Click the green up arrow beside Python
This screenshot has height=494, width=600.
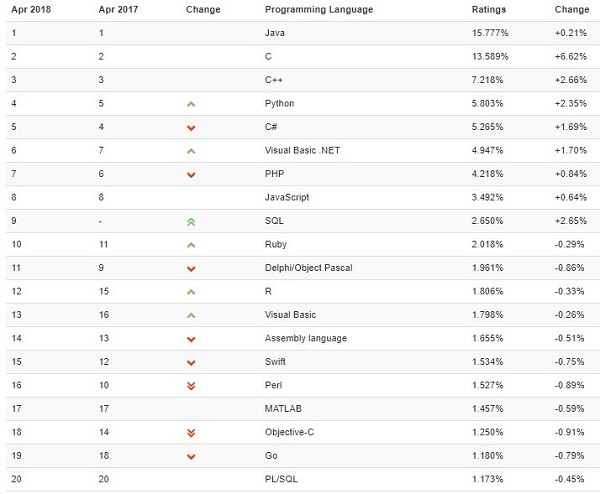pos(191,104)
